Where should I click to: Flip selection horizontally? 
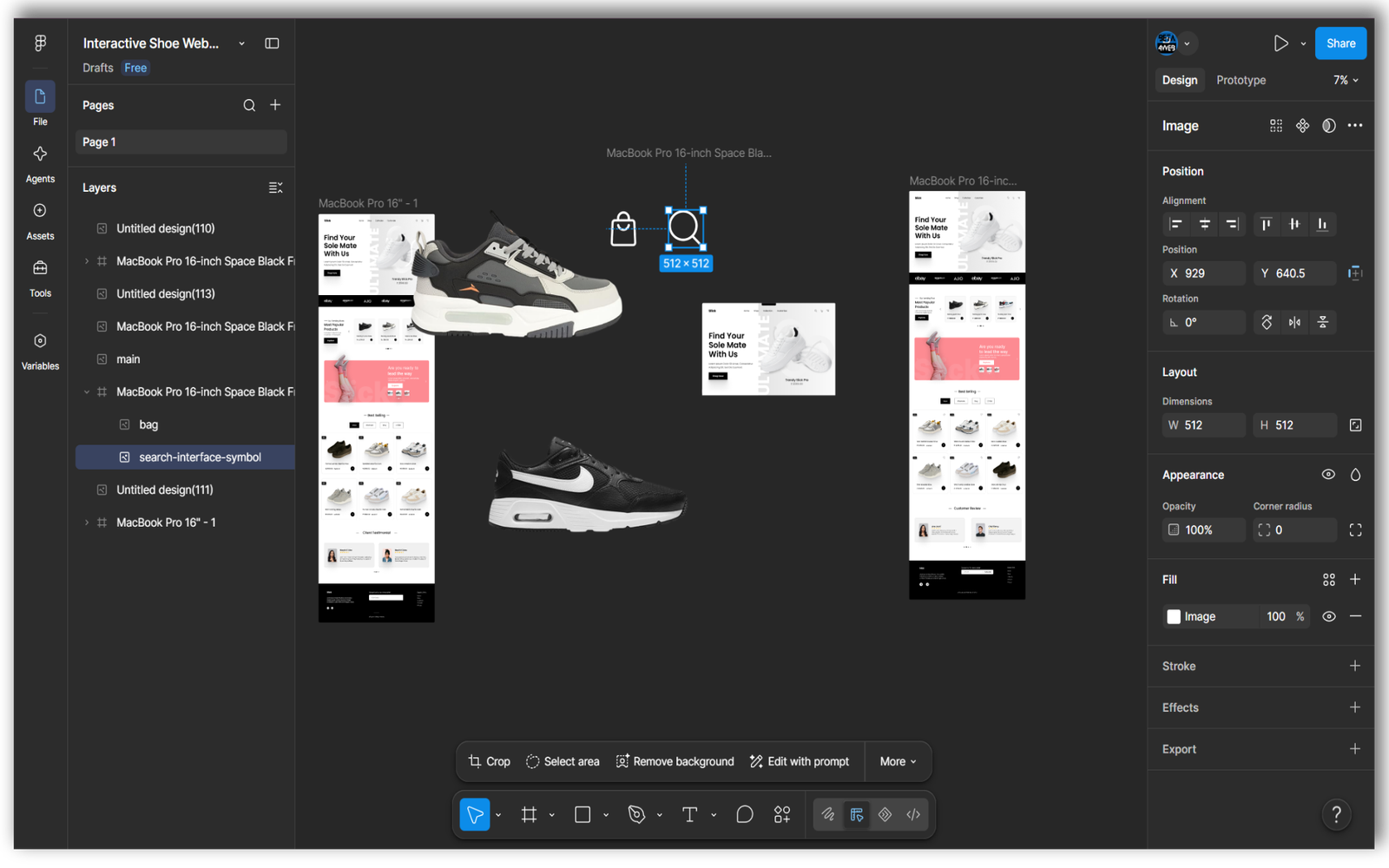(1294, 322)
